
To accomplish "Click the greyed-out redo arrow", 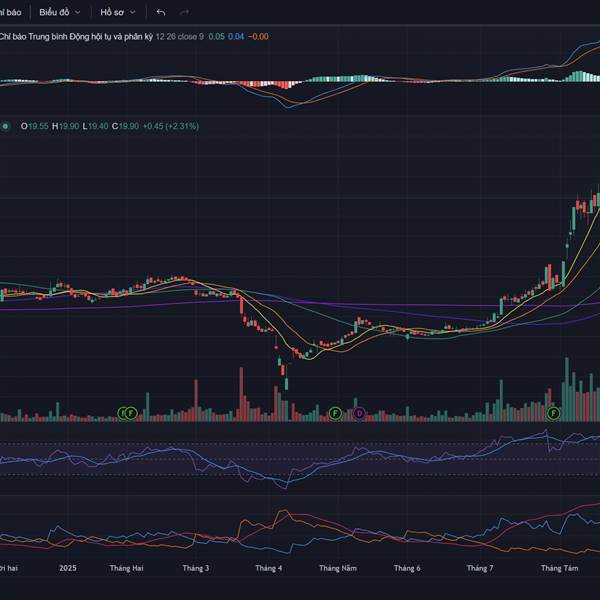I will coord(184,12).
